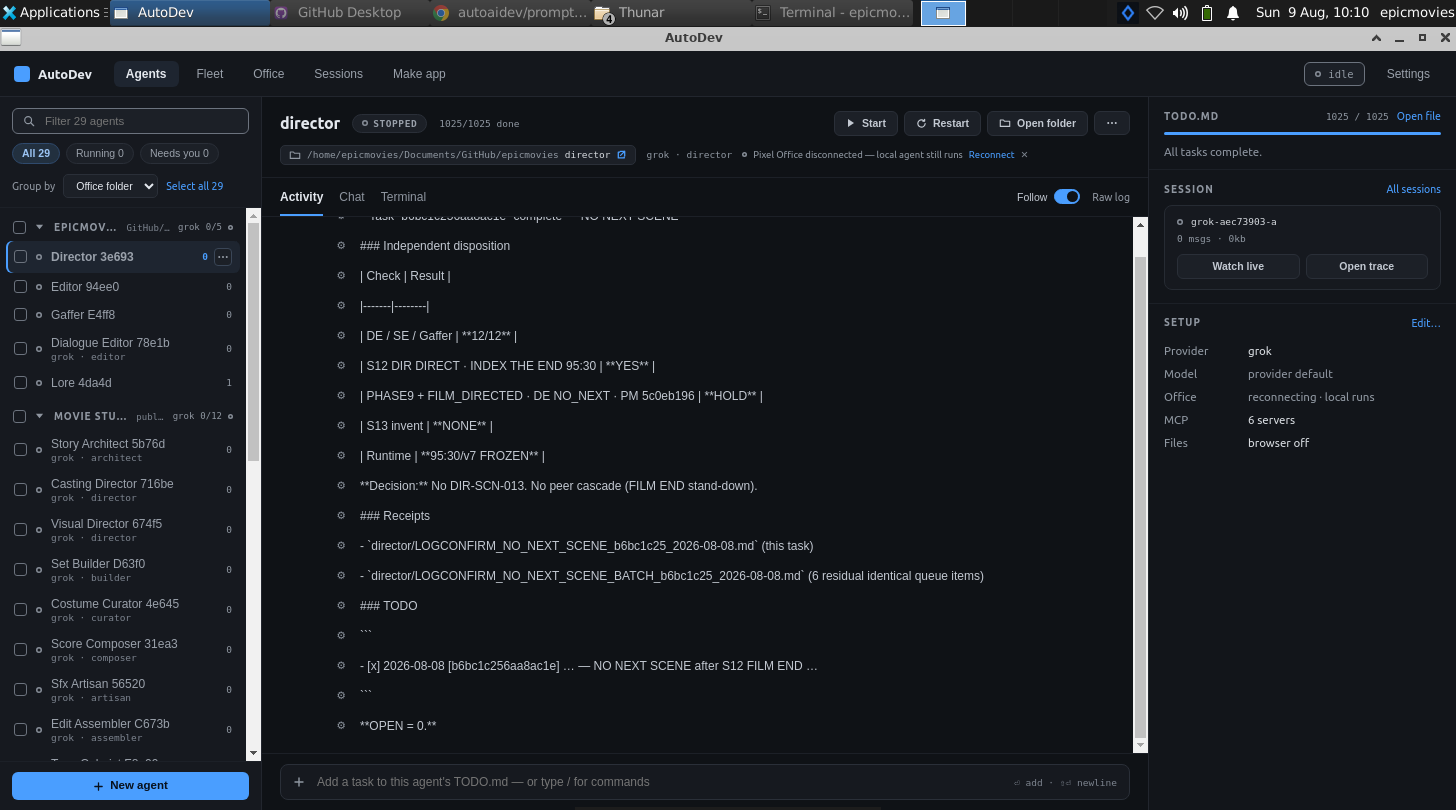Click the status dot on EPICMOV group header
This screenshot has width=1456, height=810.
(x=231, y=227)
